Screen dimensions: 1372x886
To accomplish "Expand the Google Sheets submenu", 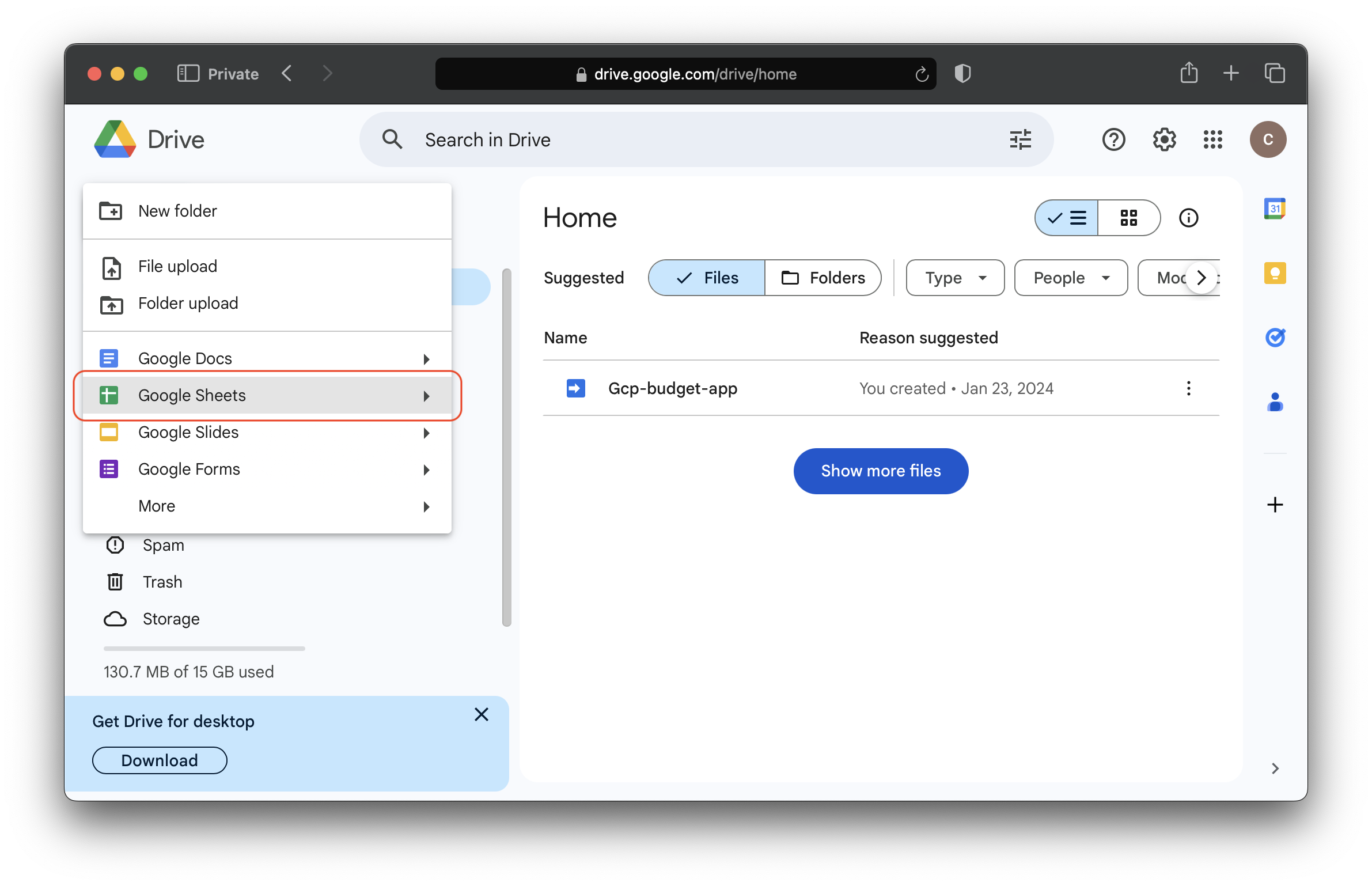I will tap(425, 395).
